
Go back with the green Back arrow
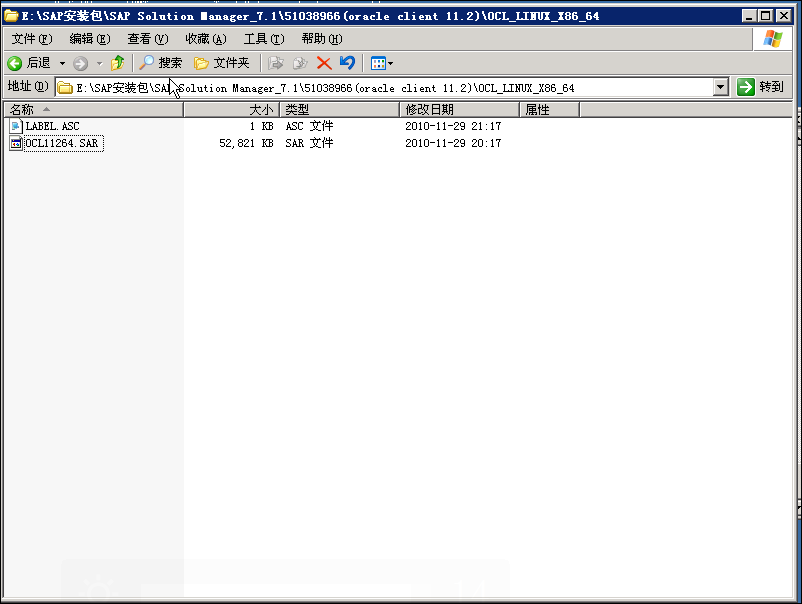(29, 63)
